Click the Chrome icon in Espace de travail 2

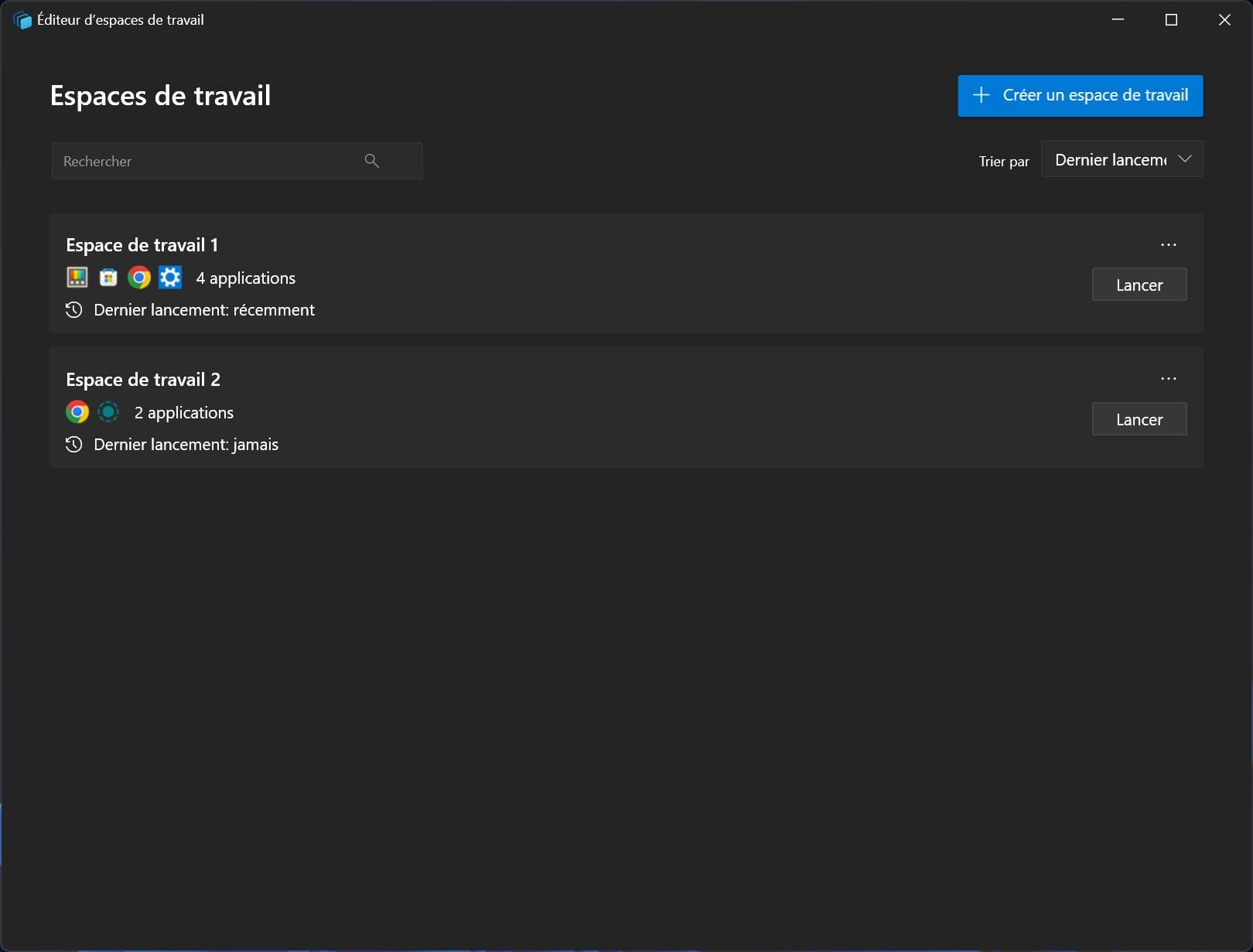[x=77, y=412]
